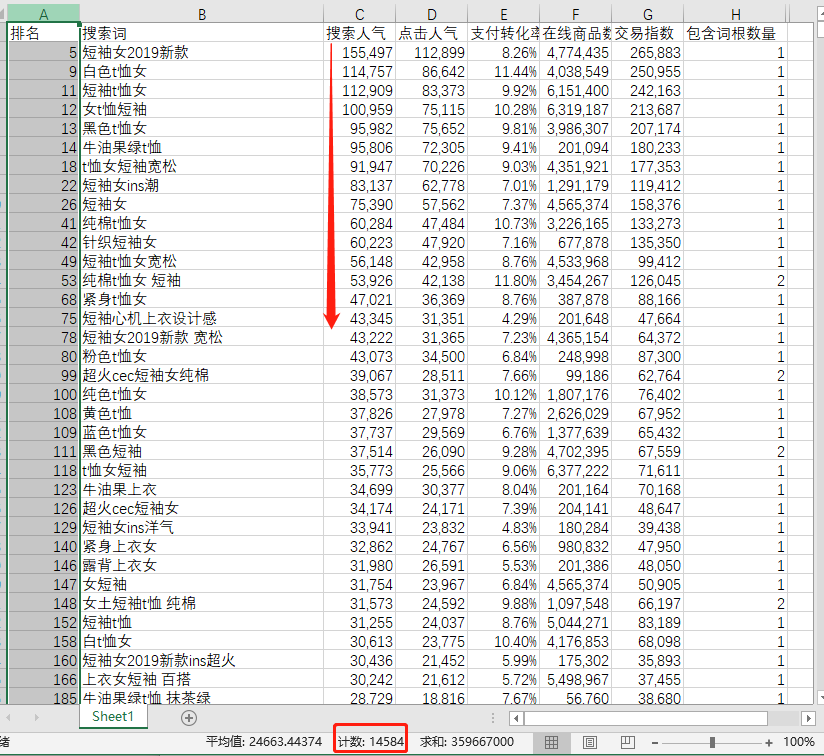Select rank cell 100

pos(44,395)
